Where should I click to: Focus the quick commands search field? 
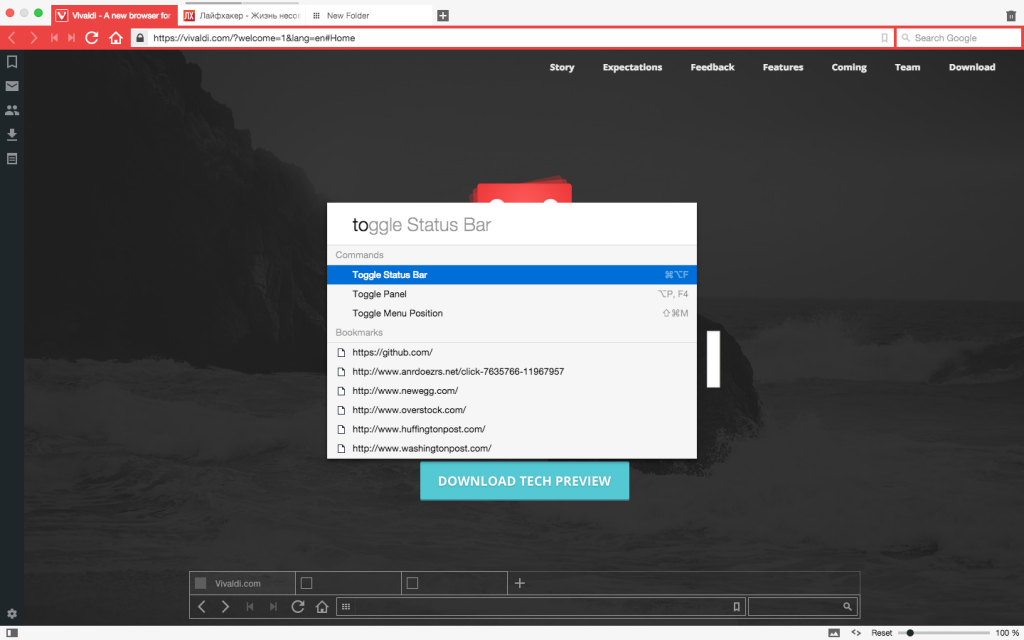[x=512, y=225]
